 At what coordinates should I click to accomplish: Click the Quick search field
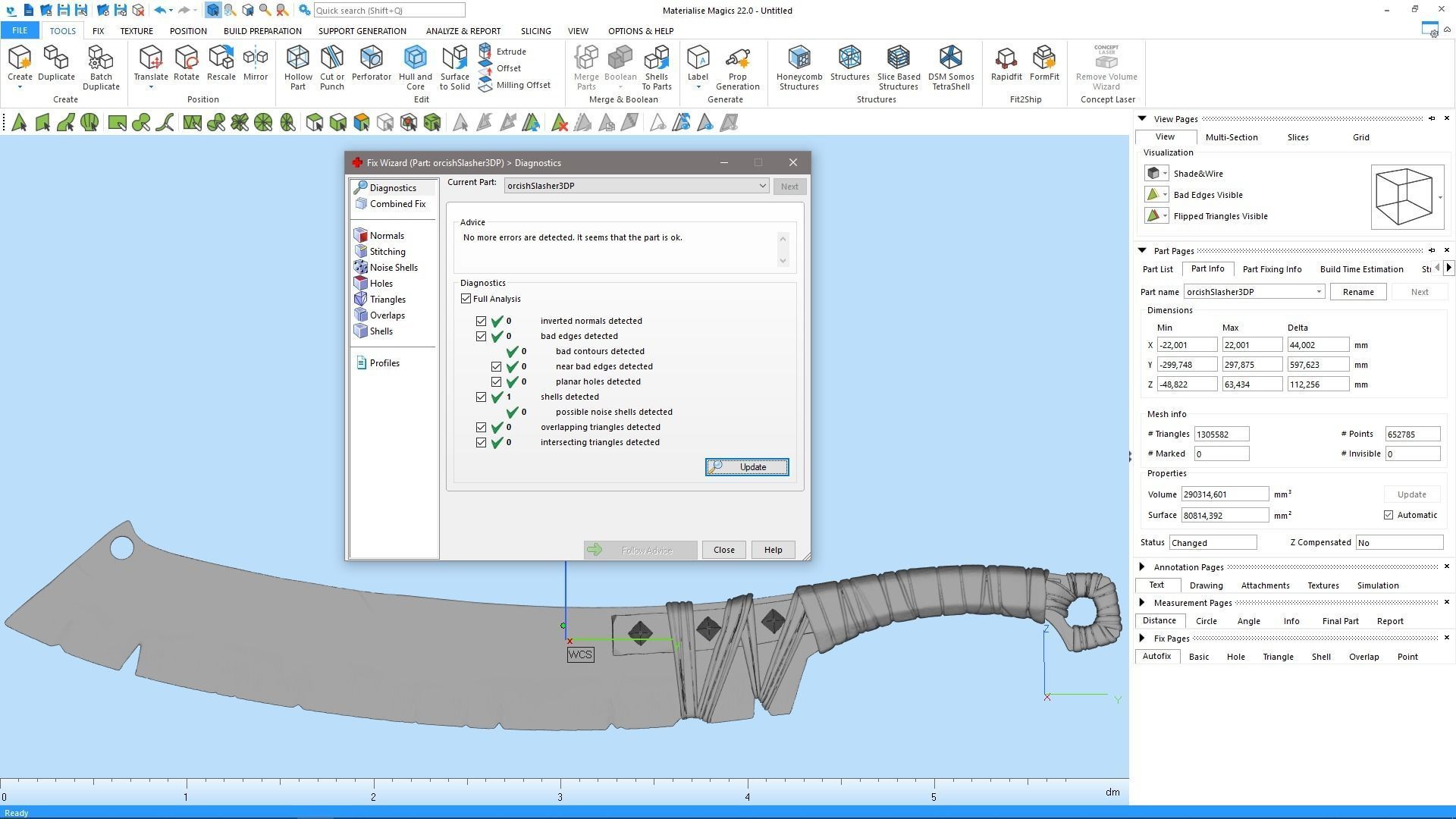pos(388,11)
